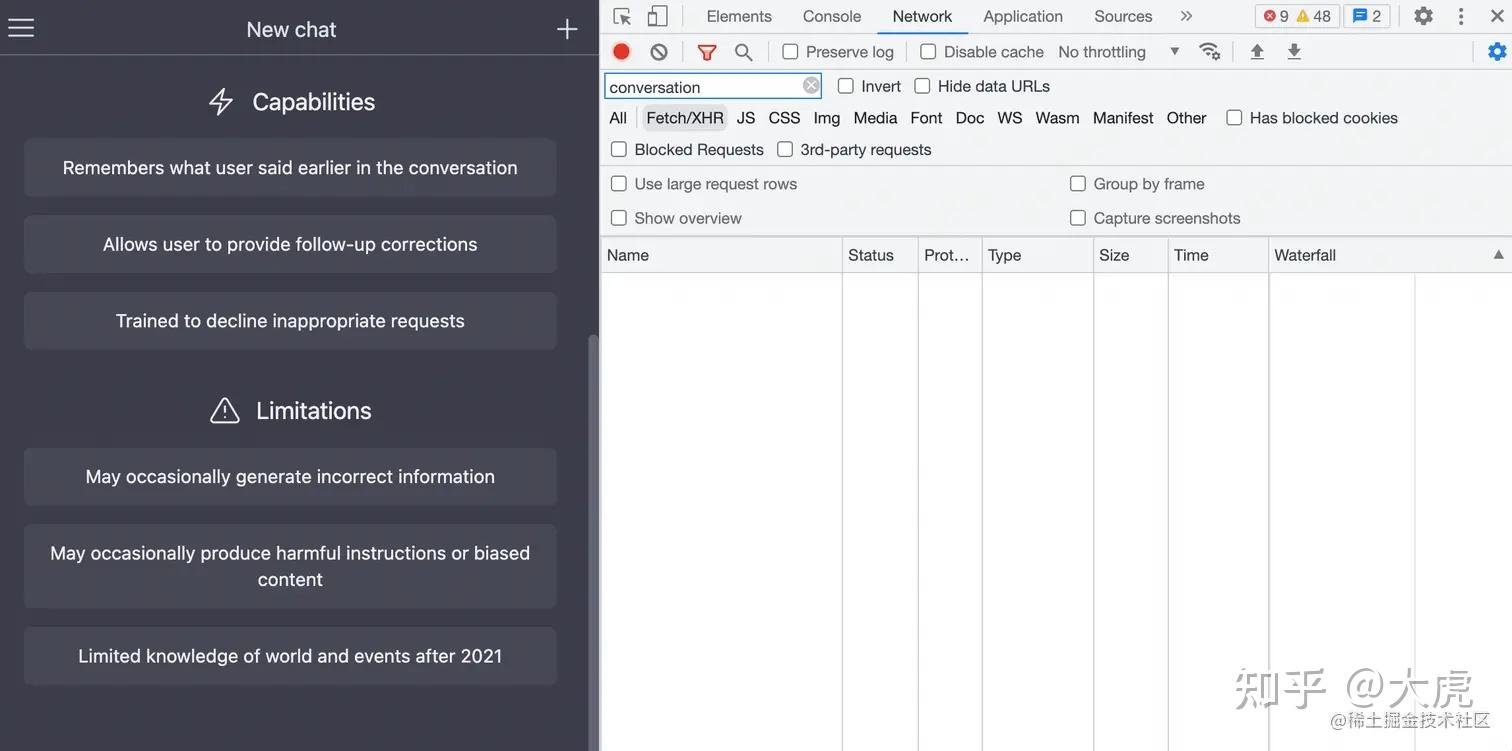Open DevTools three-dot customize menu
Image resolution: width=1512 pixels, height=751 pixels.
pos(1461,16)
